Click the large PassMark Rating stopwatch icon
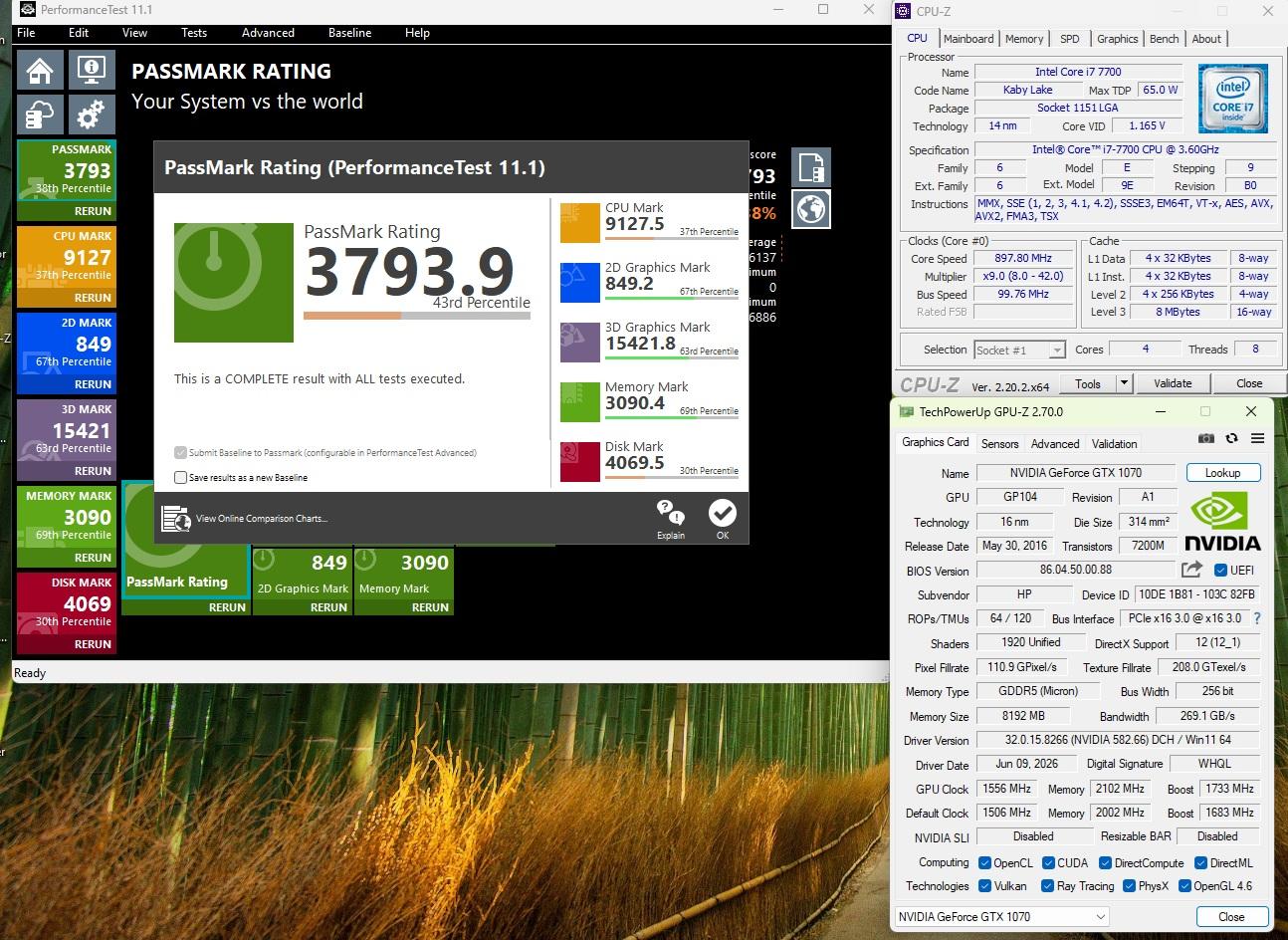1288x940 pixels. point(234,283)
